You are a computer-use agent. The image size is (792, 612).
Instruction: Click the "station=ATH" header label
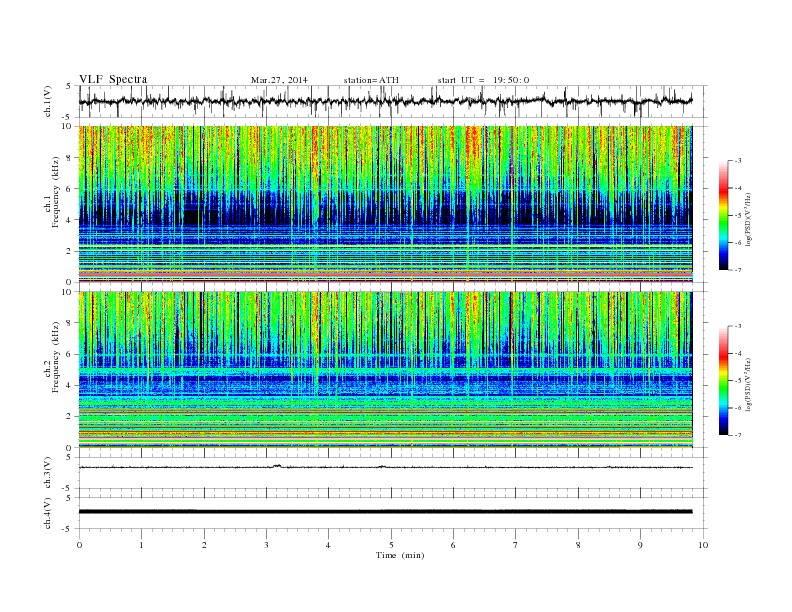coord(371,80)
